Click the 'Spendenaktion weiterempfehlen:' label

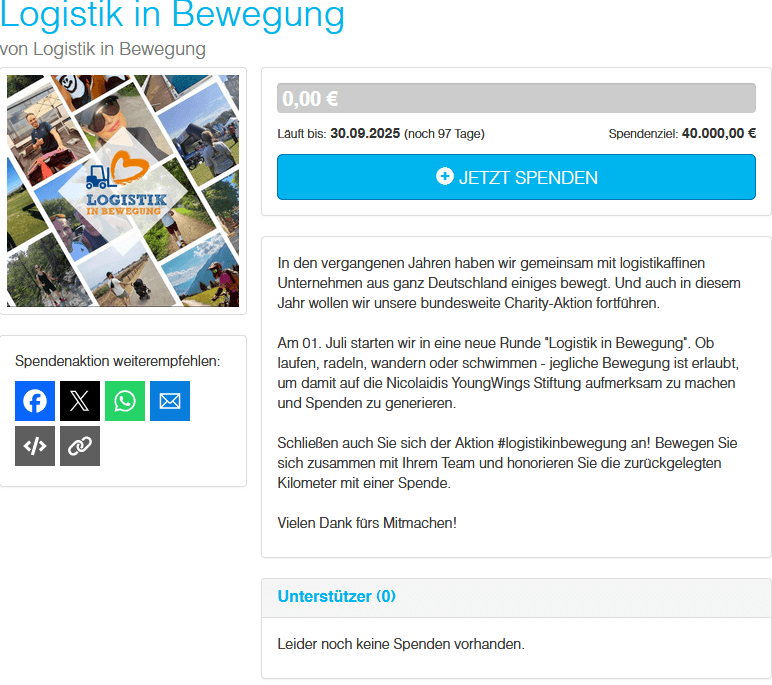click(x=118, y=361)
